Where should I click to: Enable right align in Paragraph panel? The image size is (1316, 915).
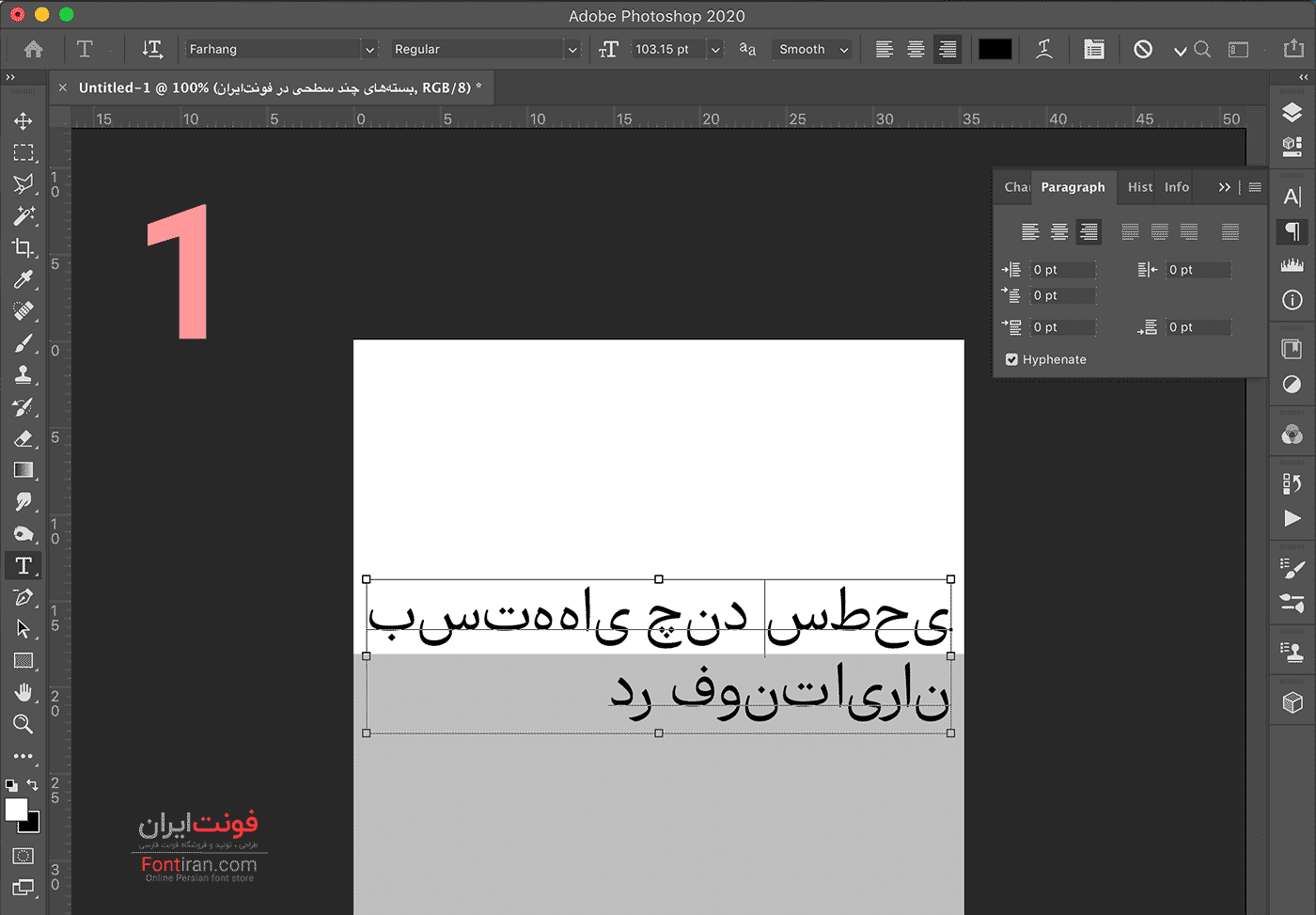pyautogui.click(x=1089, y=231)
